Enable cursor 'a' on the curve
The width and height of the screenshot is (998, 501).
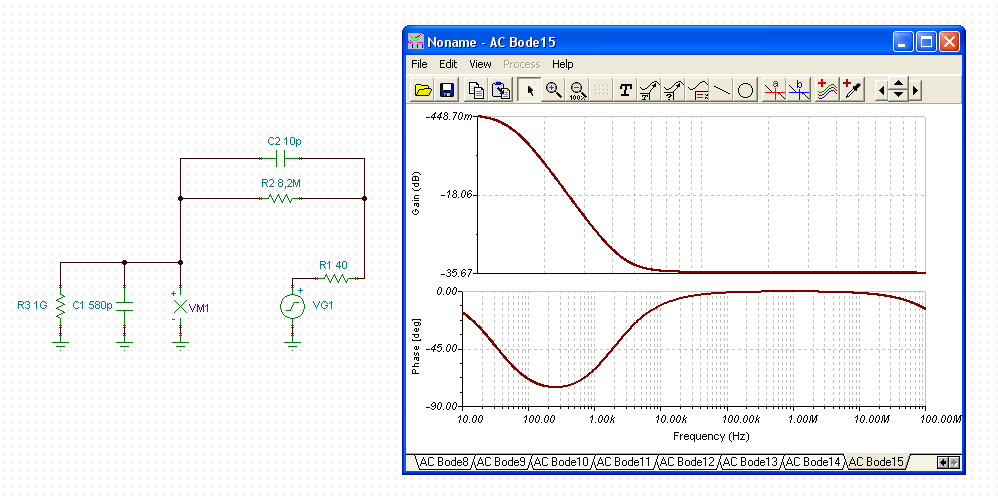pyautogui.click(x=775, y=90)
